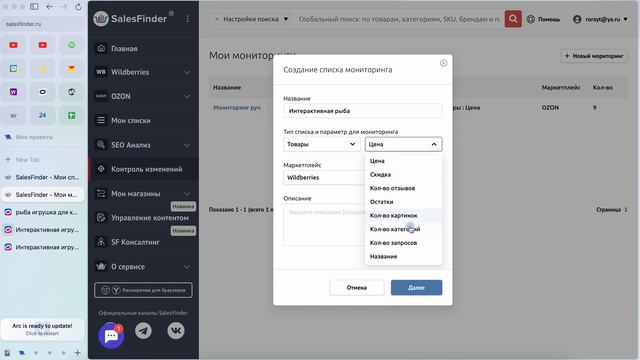This screenshot has width=640, height=360.
Task: Click Новый мониторинг button
Action: point(594,56)
